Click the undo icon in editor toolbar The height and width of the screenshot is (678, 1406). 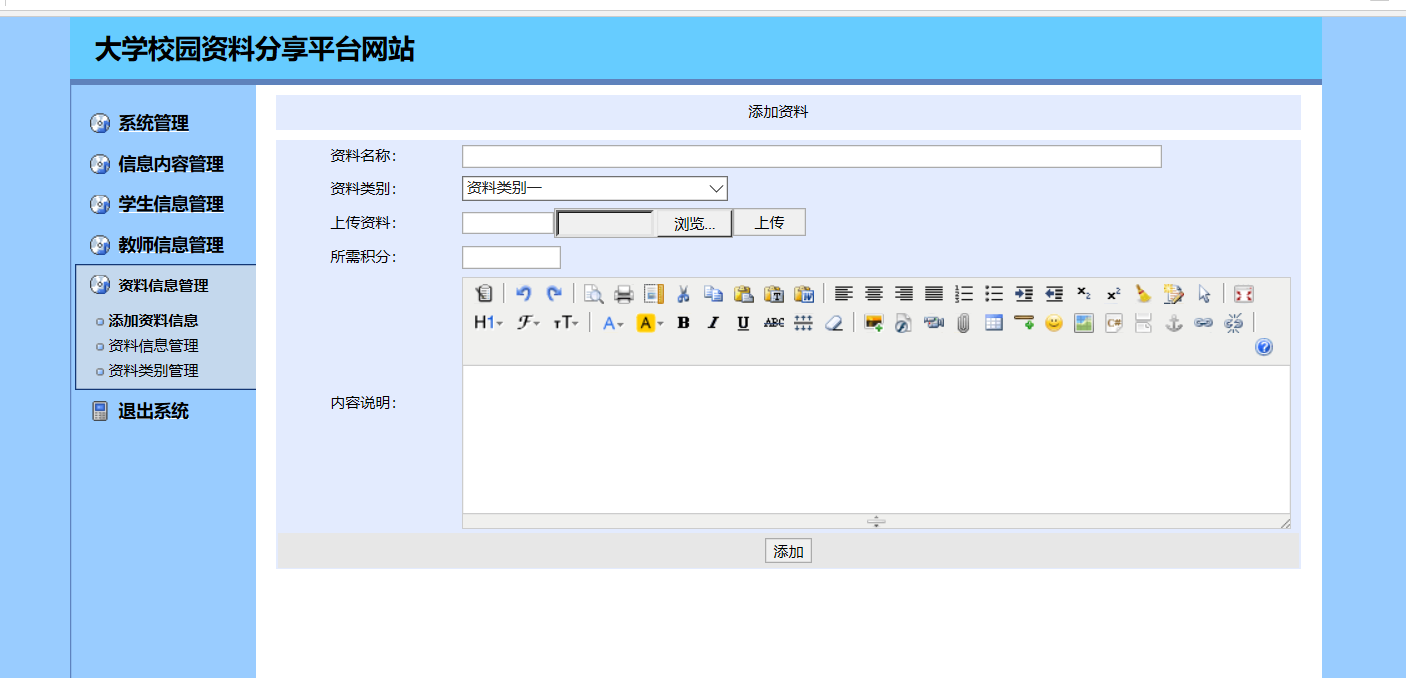coord(523,294)
